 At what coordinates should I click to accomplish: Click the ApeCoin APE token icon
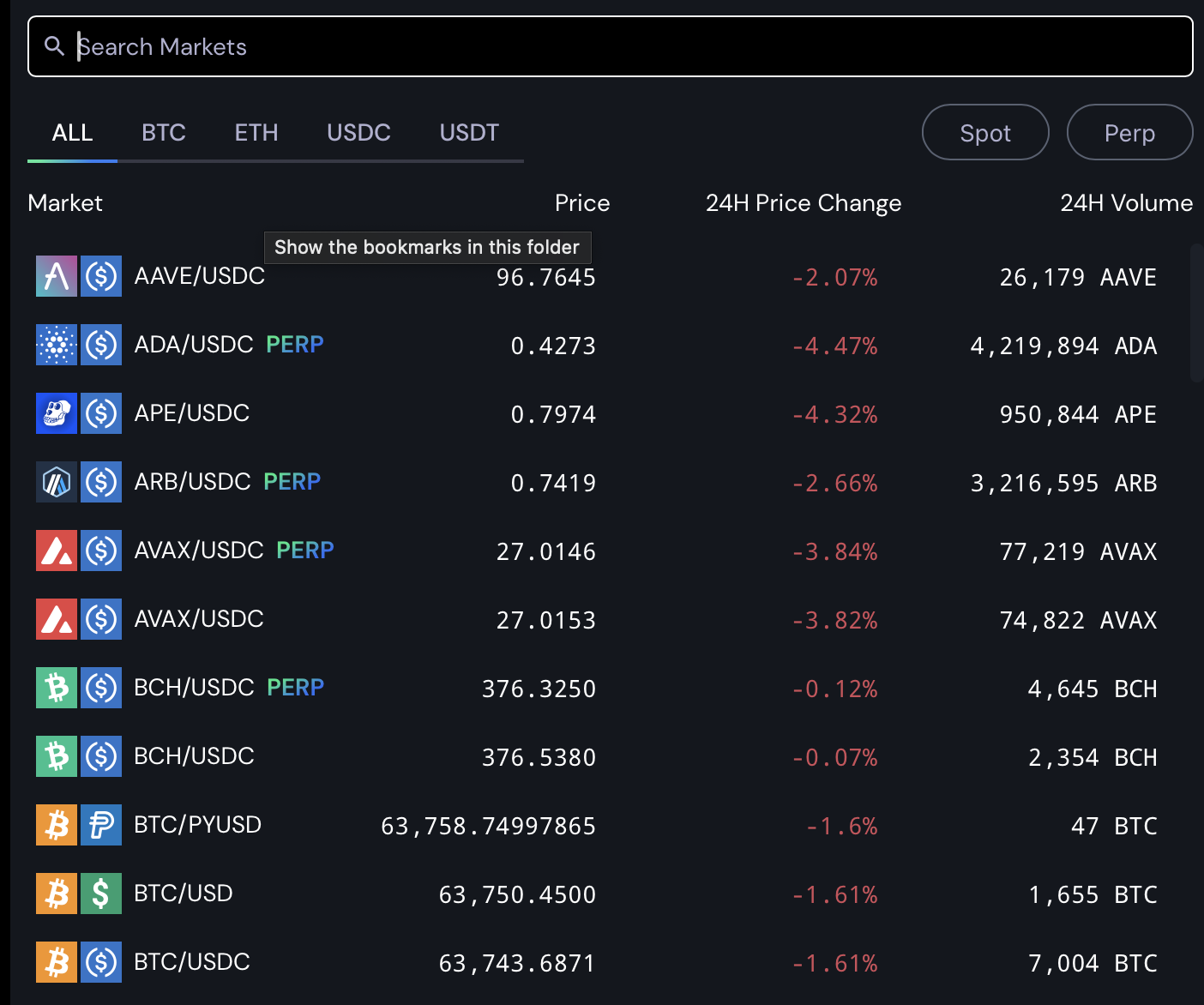point(57,413)
